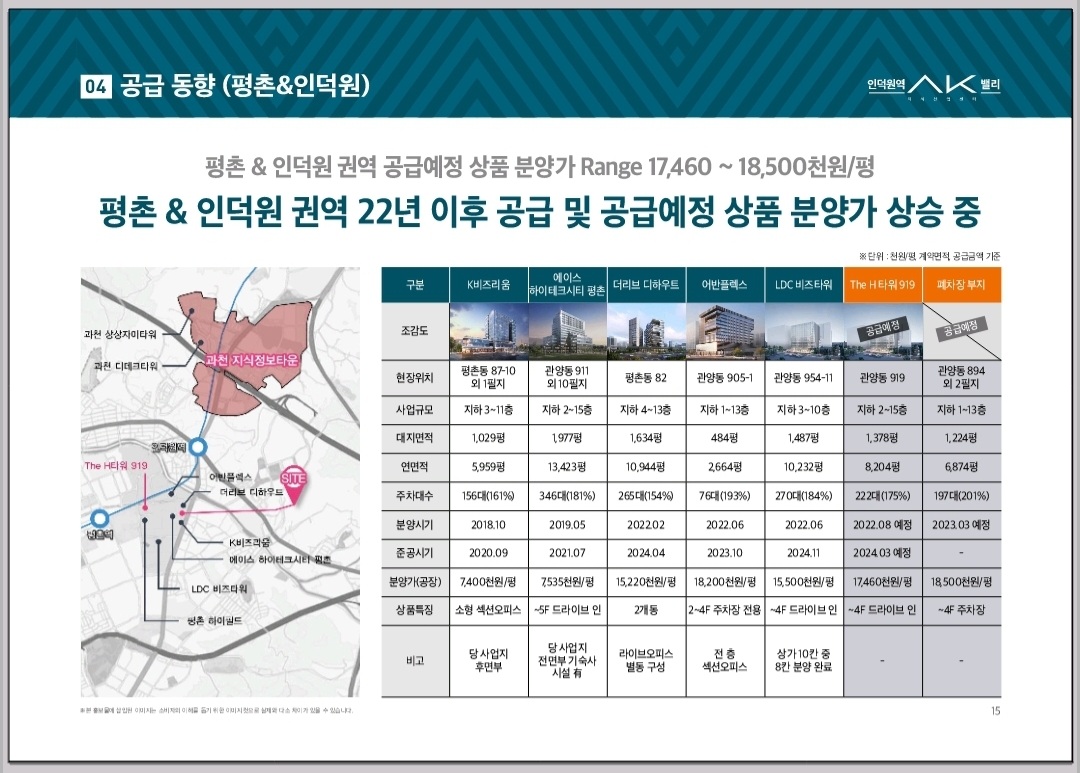The image size is (1080, 773).
Task: Click the Pyeongchon station circle on map
Action: [100, 518]
